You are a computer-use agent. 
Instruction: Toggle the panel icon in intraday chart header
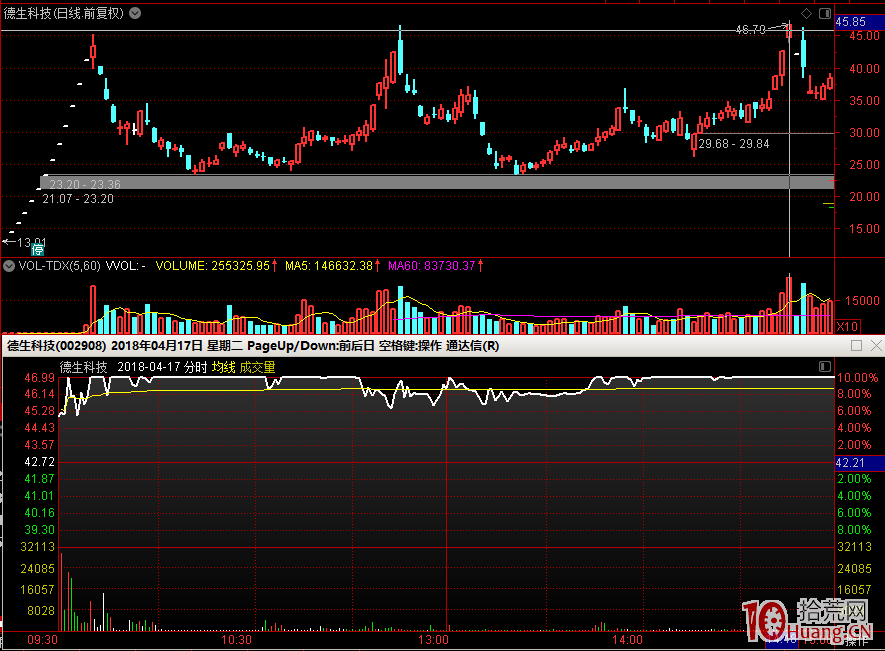[x=825, y=367]
